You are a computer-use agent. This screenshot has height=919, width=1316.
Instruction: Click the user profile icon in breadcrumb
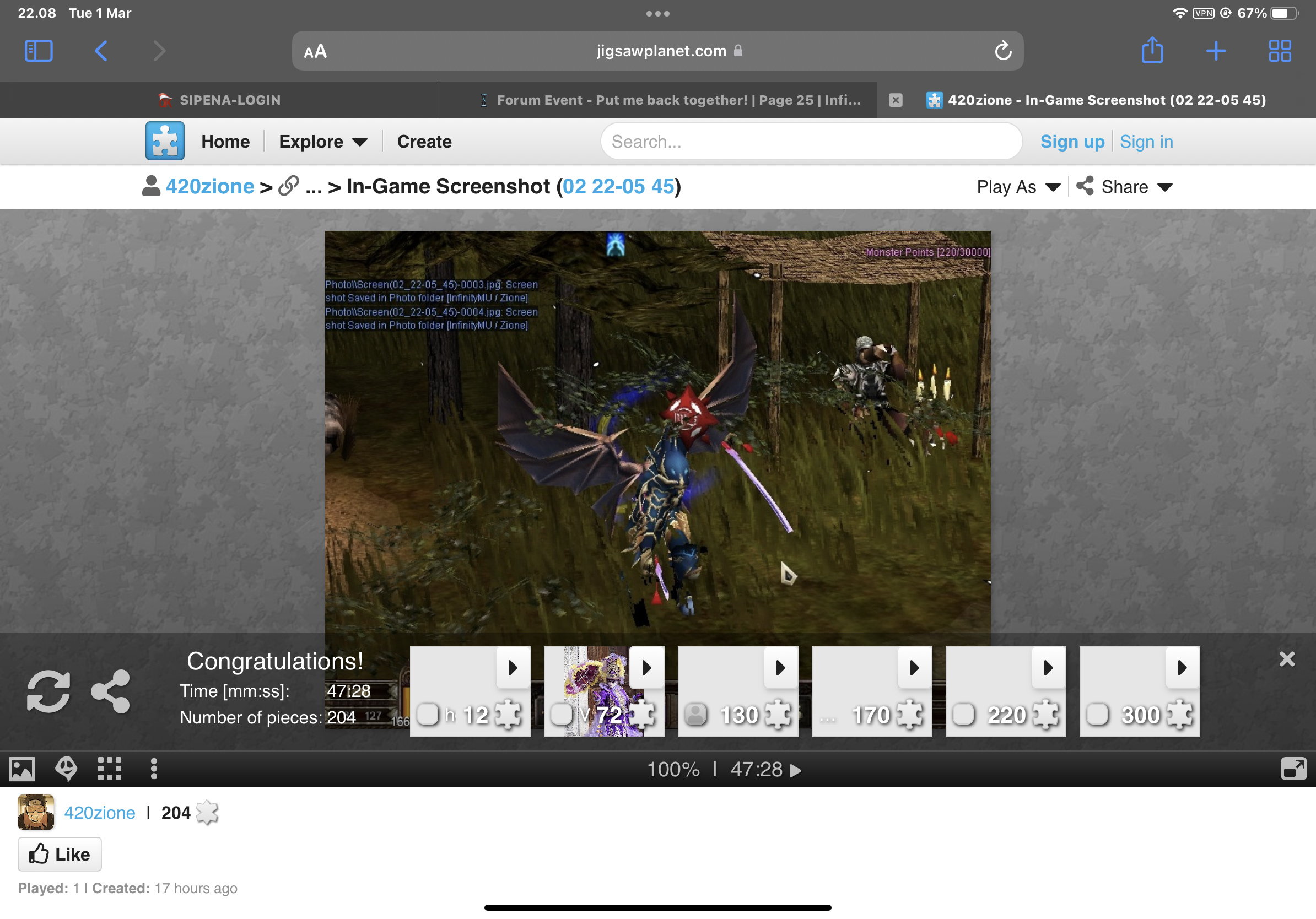click(151, 186)
